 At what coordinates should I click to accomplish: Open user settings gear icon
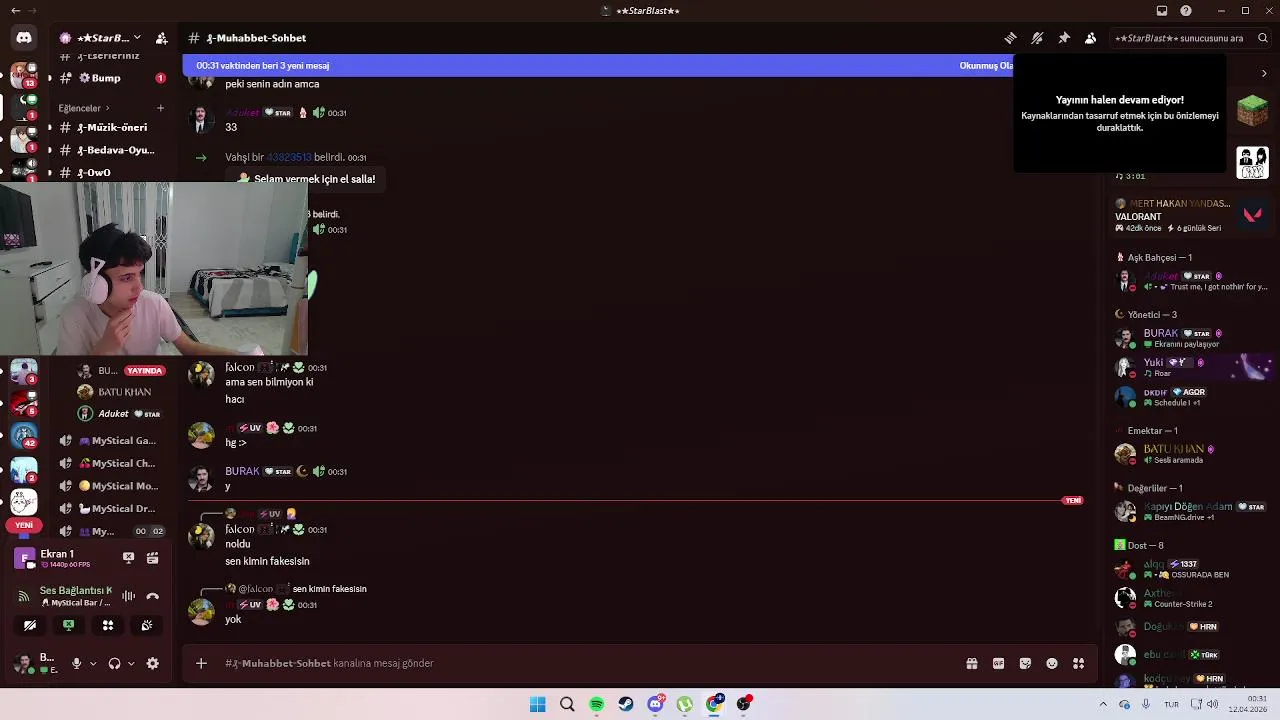[x=153, y=663]
